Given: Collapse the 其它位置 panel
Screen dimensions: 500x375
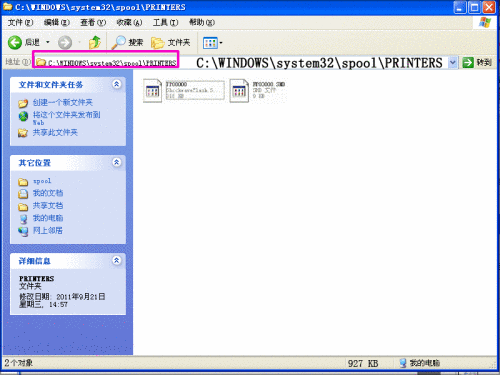Looking at the screenshot, I should pos(116,162).
